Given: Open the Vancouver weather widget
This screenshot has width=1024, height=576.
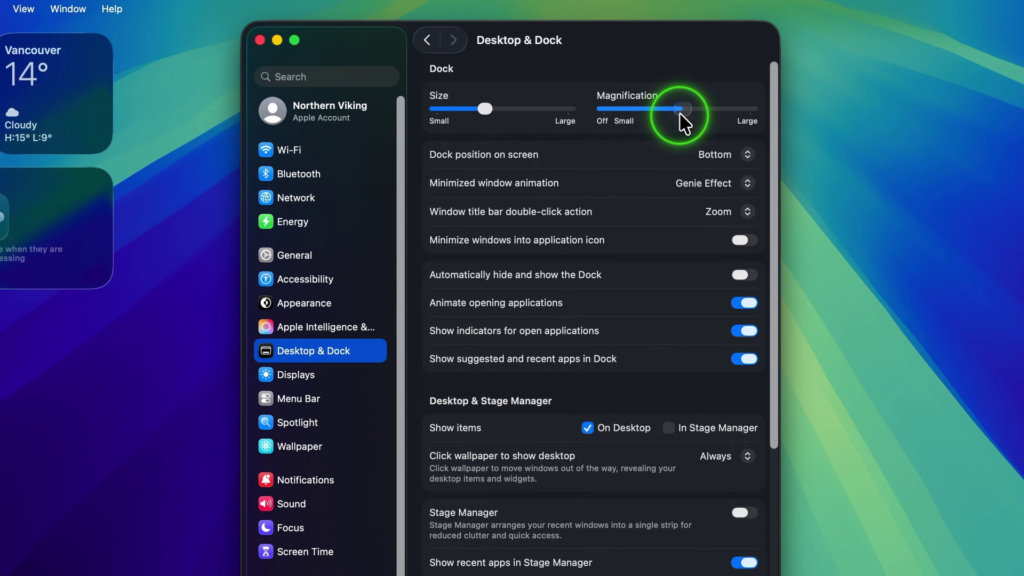Looking at the screenshot, I should pyautogui.click(x=55, y=93).
